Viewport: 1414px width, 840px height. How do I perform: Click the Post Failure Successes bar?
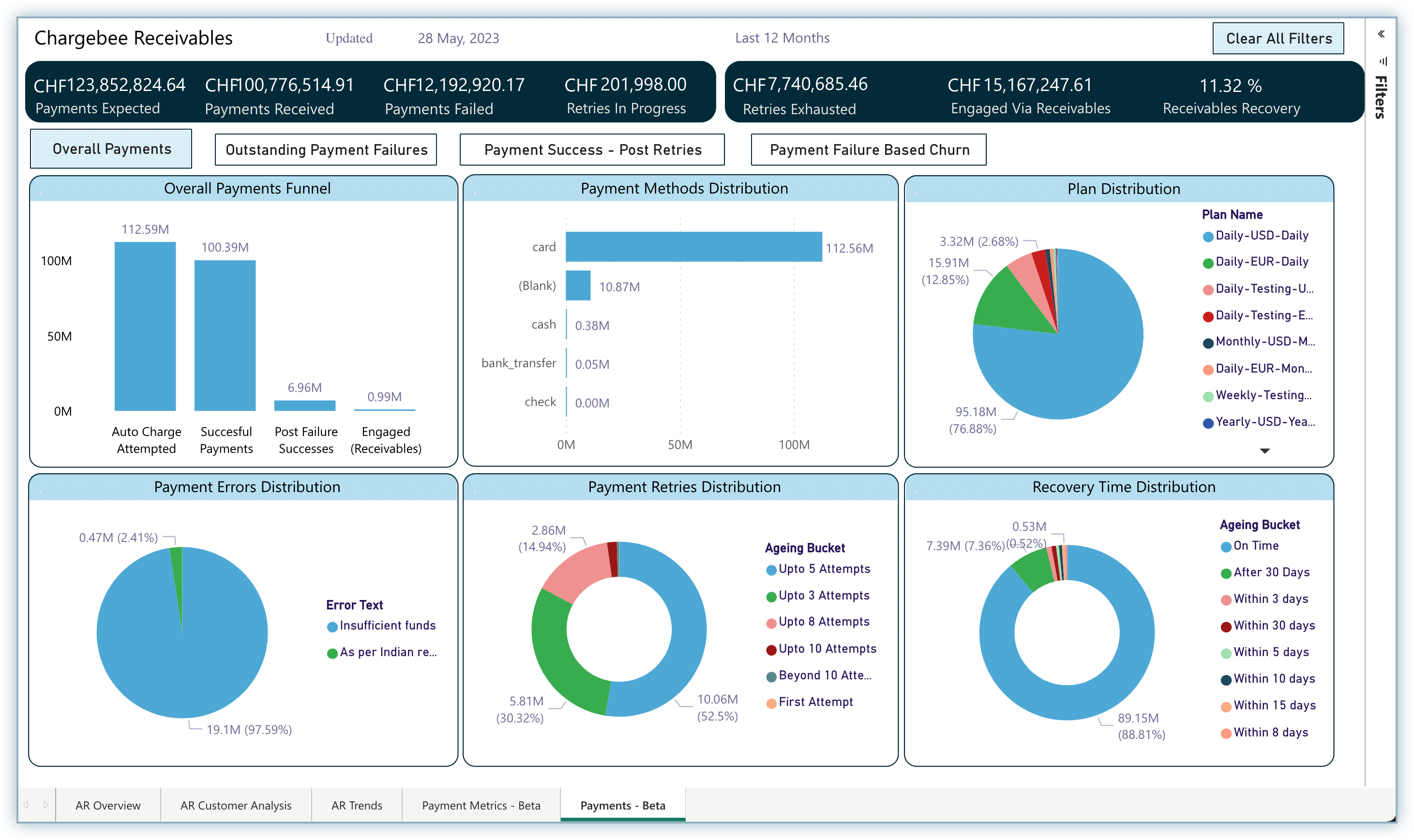[x=304, y=405]
